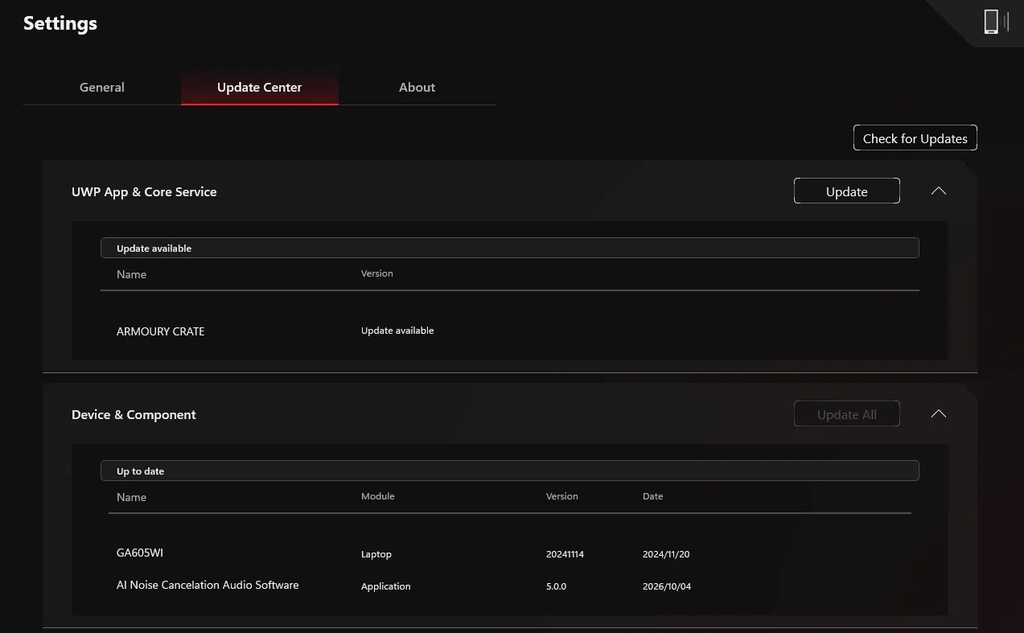Image resolution: width=1024 pixels, height=633 pixels.
Task: Collapse the UWP App & Core Service section
Action: [938, 191]
